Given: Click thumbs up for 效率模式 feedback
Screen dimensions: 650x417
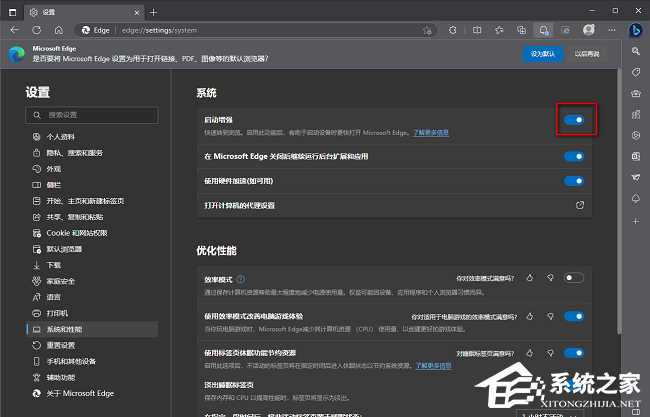Looking at the screenshot, I should pyautogui.click(x=529, y=278).
